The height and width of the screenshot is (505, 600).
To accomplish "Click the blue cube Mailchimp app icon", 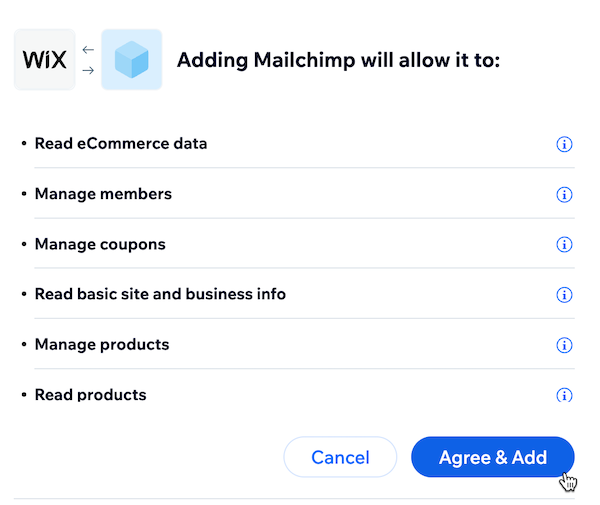I will (x=132, y=60).
